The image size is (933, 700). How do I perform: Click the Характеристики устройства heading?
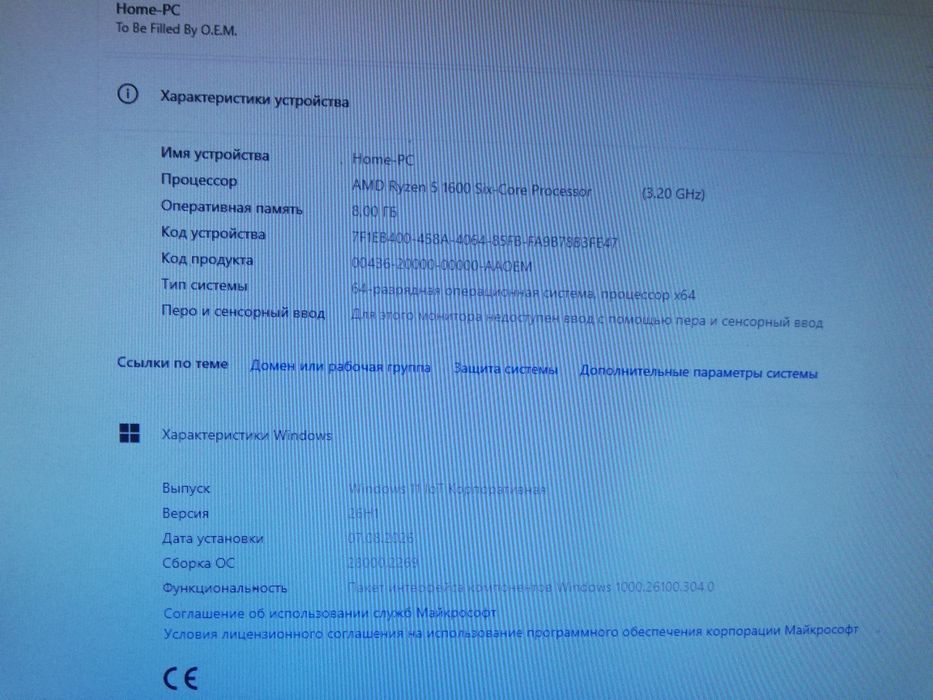(x=255, y=99)
